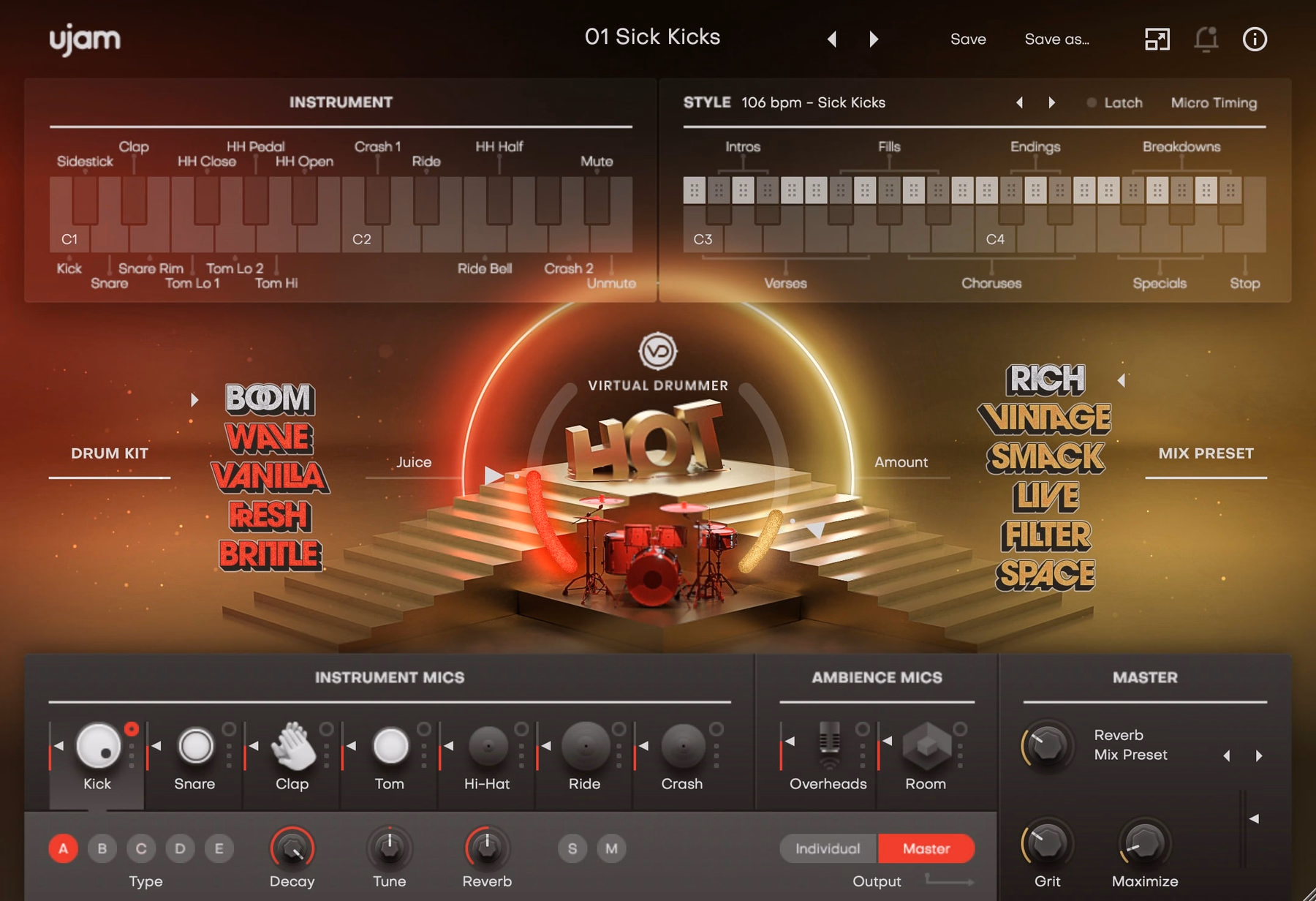This screenshot has width=1316, height=901.
Task: Toggle the Snare mic power indicator
Action: coord(229,729)
